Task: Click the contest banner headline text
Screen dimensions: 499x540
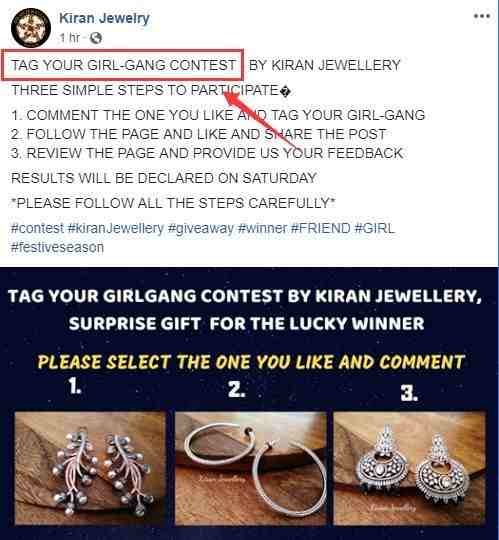Action: tap(245, 309)
